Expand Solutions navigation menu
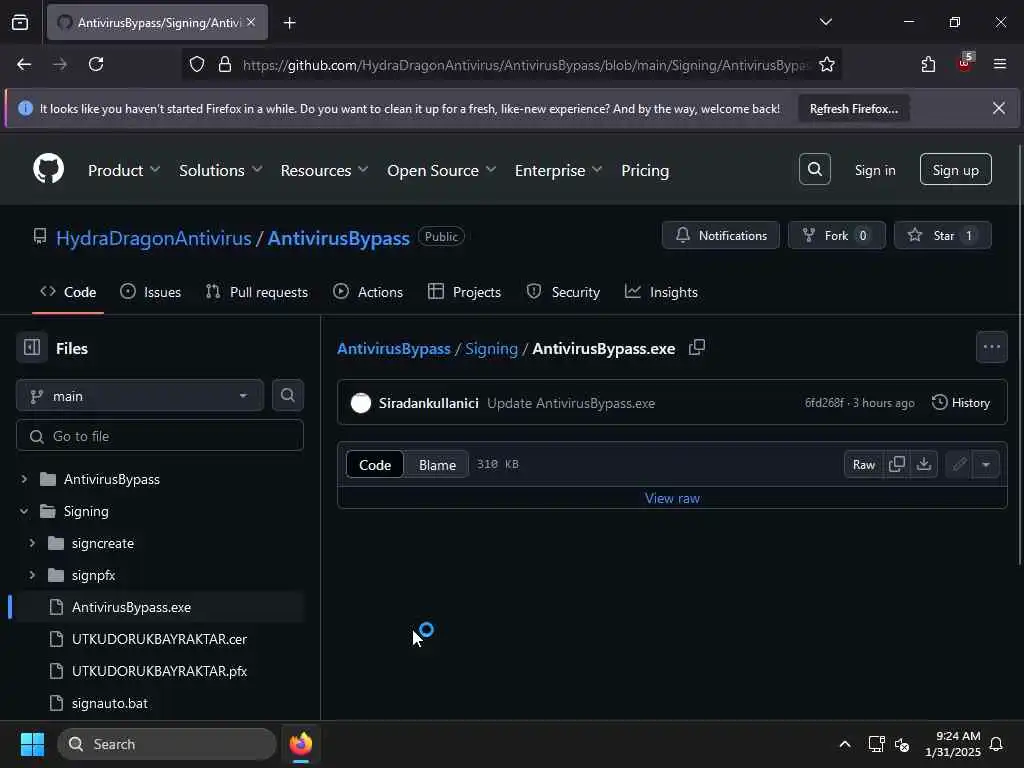The width and height of the screenshot is (1024, 768). (221, 170)
